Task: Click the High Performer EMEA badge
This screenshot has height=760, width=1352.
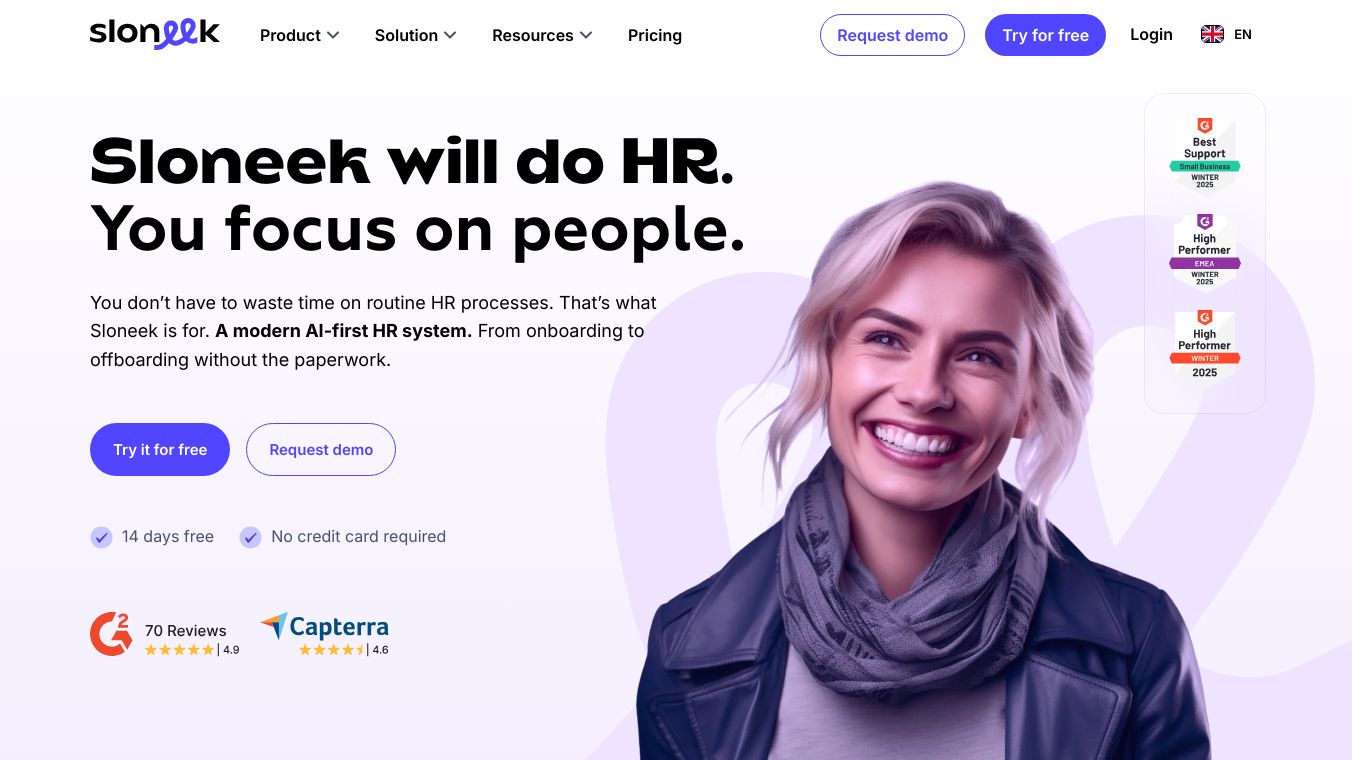Action: coord(1205,251)
